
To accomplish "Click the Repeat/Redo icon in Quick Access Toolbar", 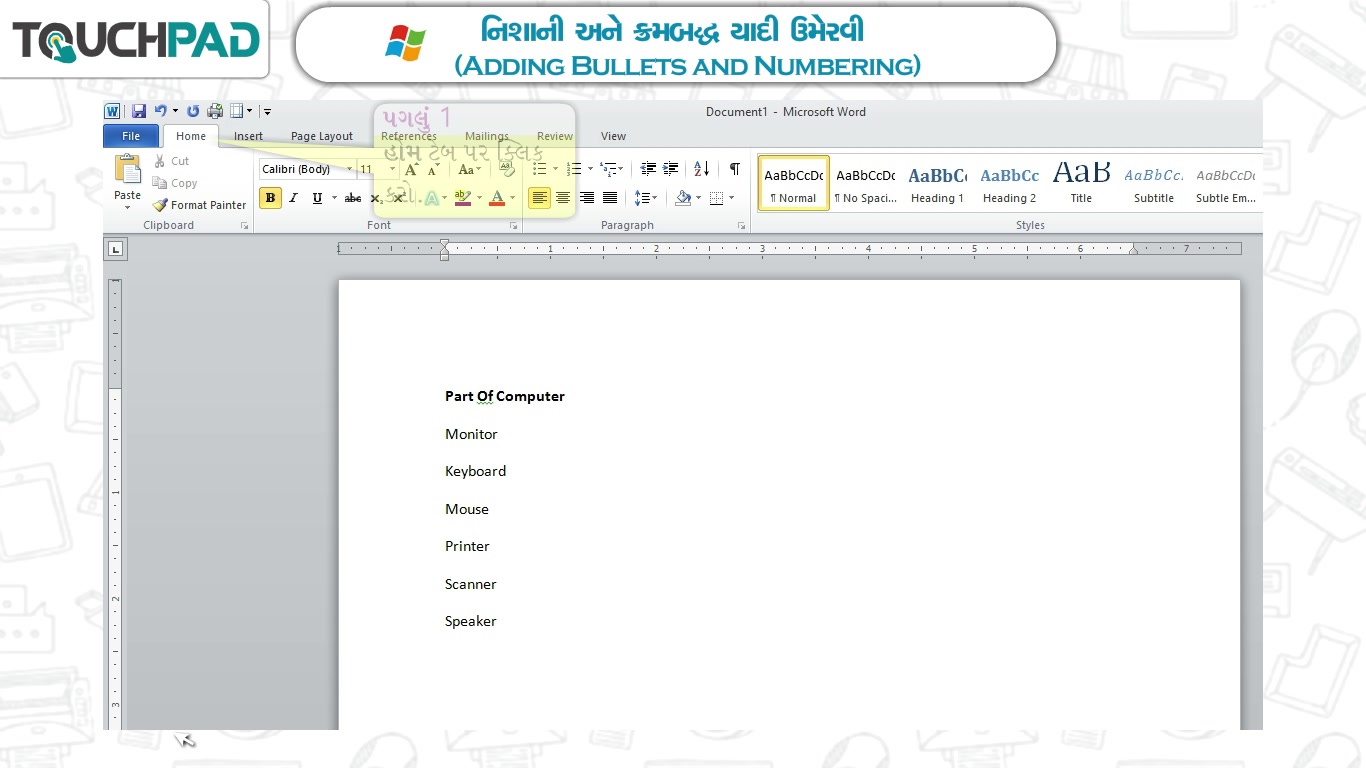I will pyautogui.click(x=193, y=111).
